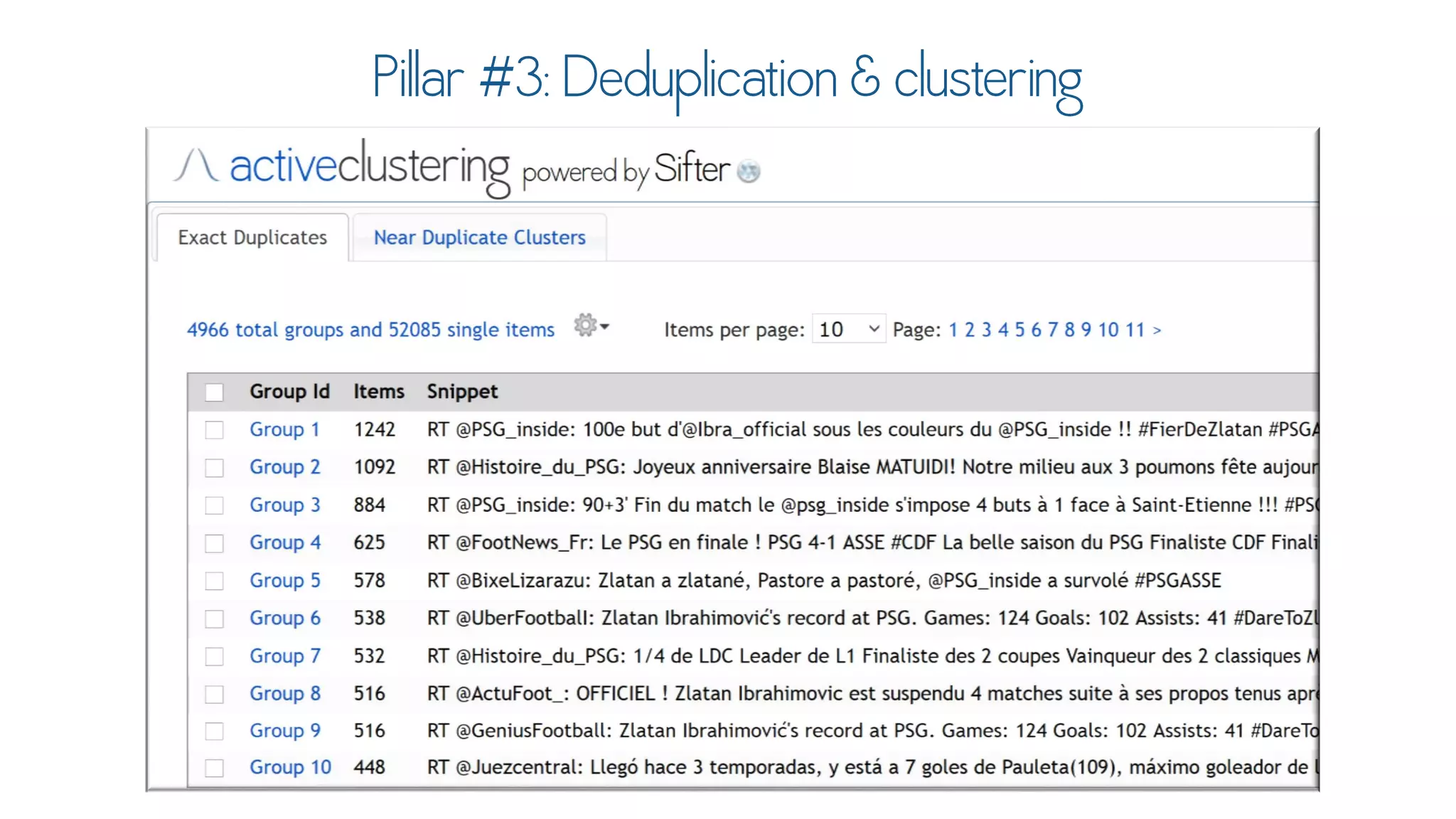
Task: Click the @Juezcentral snippet text
Action: pyautogui.click(x=872, y=767)
